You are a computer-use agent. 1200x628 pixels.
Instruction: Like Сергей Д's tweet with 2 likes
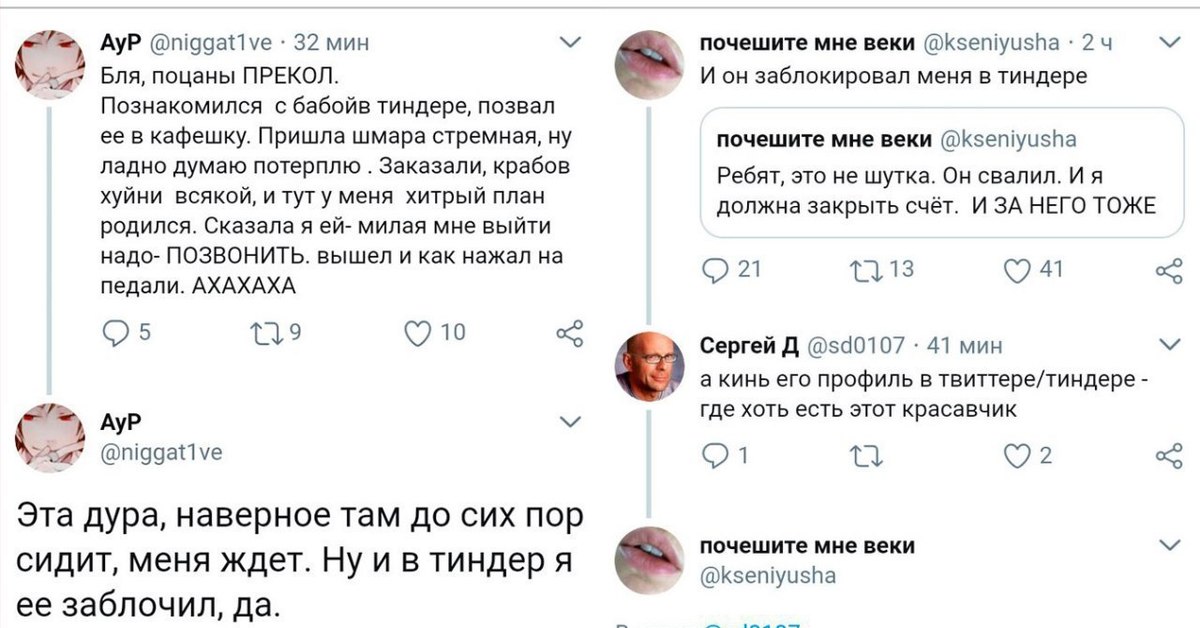(x=1016, y=456)
